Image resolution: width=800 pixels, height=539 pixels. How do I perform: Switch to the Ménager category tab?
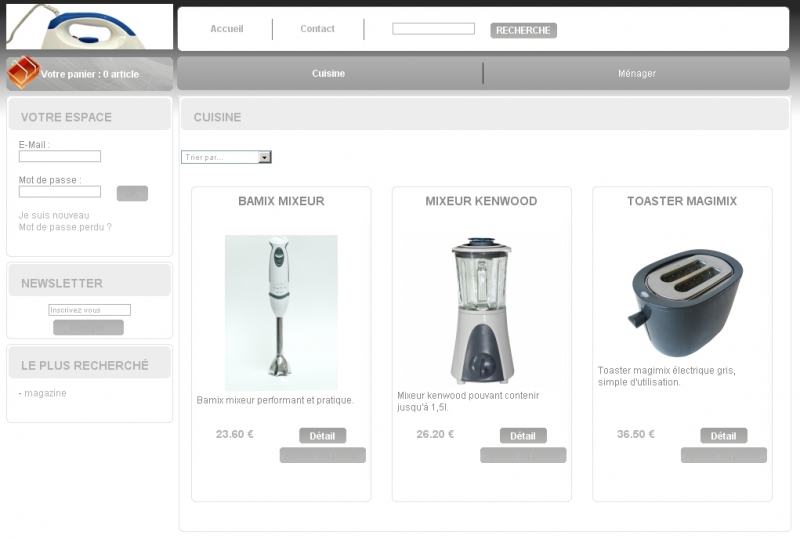tap(637, 74)
